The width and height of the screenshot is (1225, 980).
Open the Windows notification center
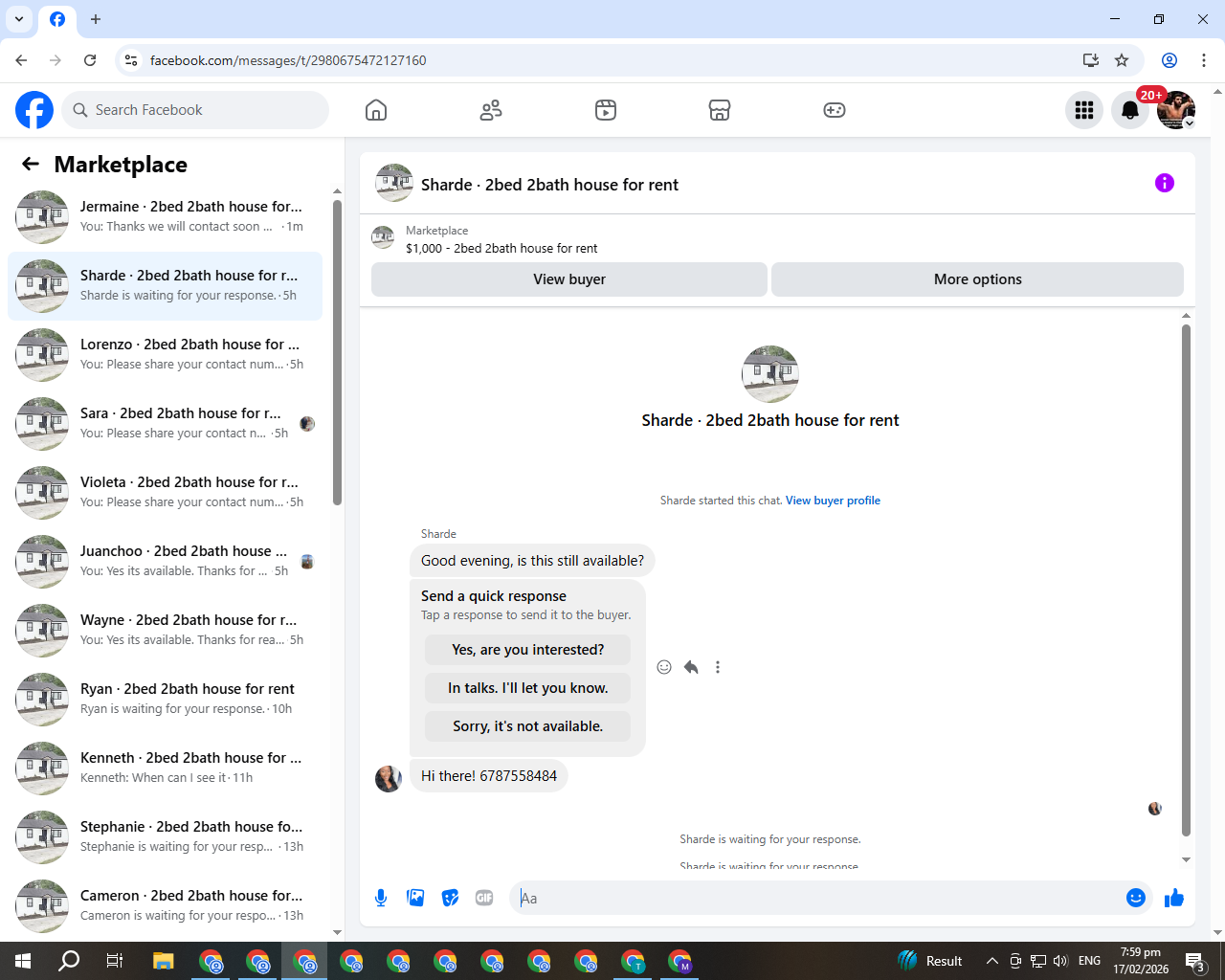1195,961
